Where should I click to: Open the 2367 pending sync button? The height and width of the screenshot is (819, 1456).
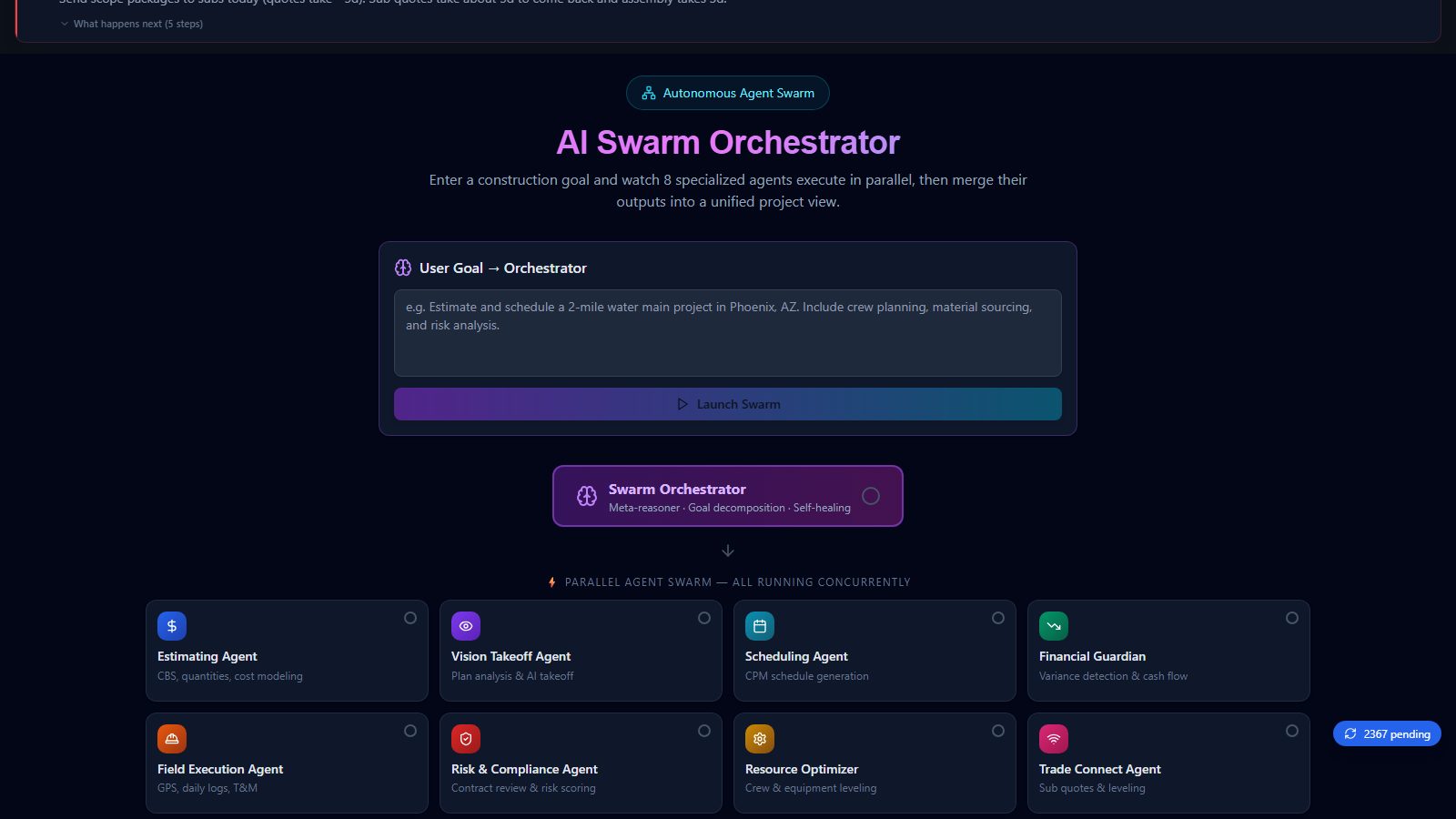pyautogui.click(x=1387, y=733)
